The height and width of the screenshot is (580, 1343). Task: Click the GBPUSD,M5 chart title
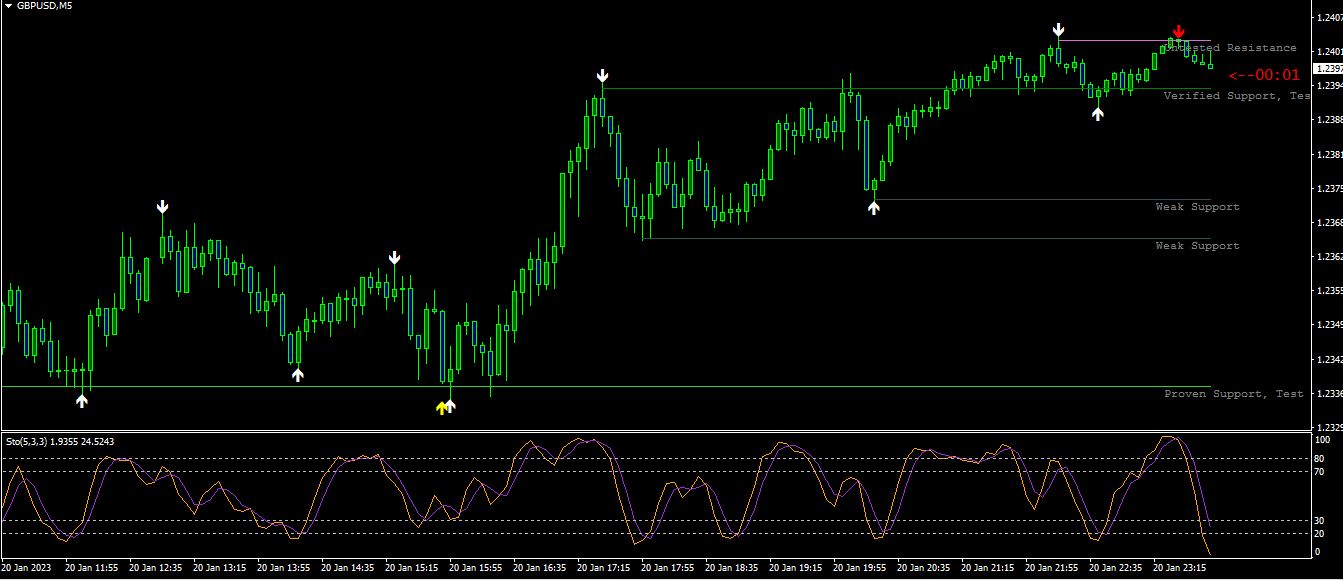[x=44, y=6]
